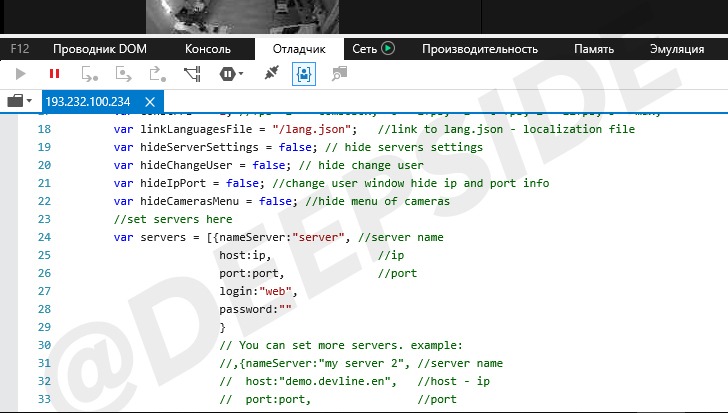Switch to the Сеть tab
This screenshot has height=413, width=728.
(372, 48)
